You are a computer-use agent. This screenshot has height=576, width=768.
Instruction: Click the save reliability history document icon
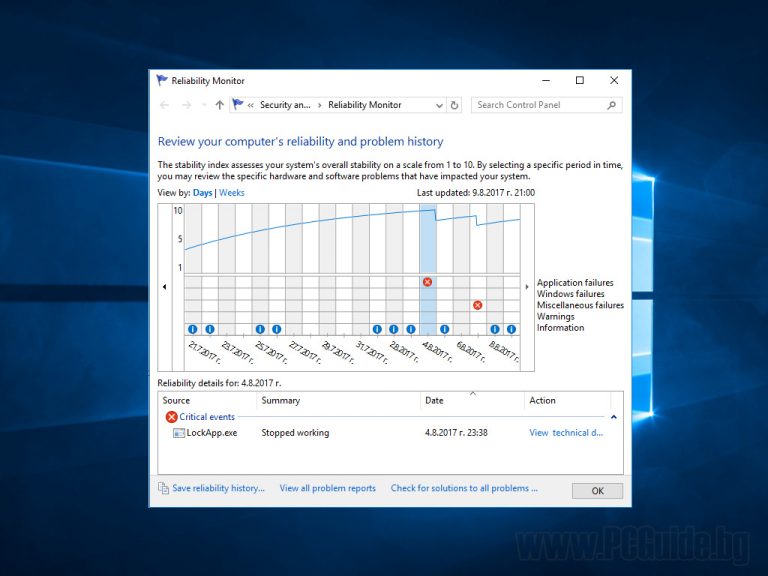coord(163,488)
